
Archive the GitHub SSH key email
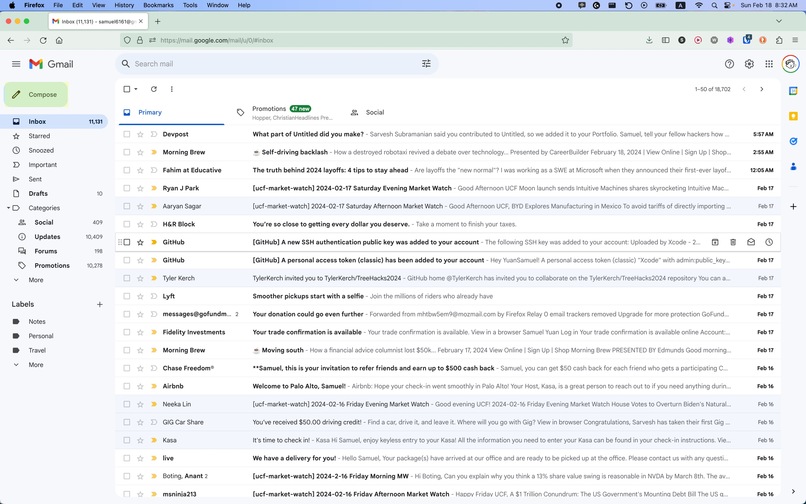(715, 242)
